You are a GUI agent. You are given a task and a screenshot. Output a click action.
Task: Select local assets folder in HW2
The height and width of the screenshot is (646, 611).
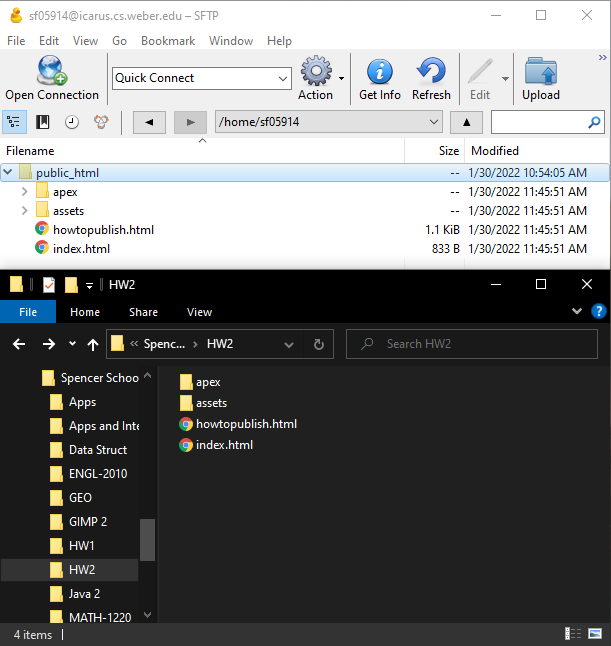click(x=204, y=403)
